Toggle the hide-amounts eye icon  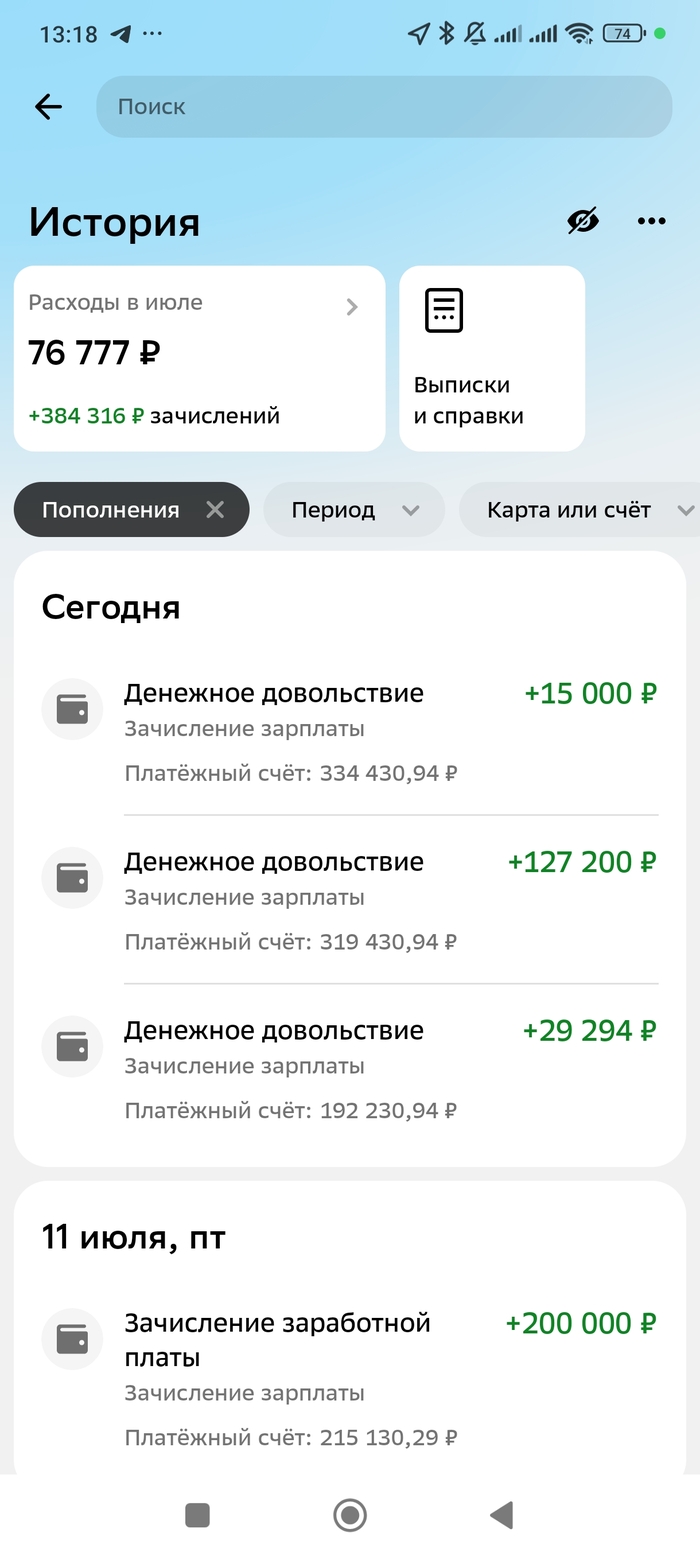pos(583,221)
